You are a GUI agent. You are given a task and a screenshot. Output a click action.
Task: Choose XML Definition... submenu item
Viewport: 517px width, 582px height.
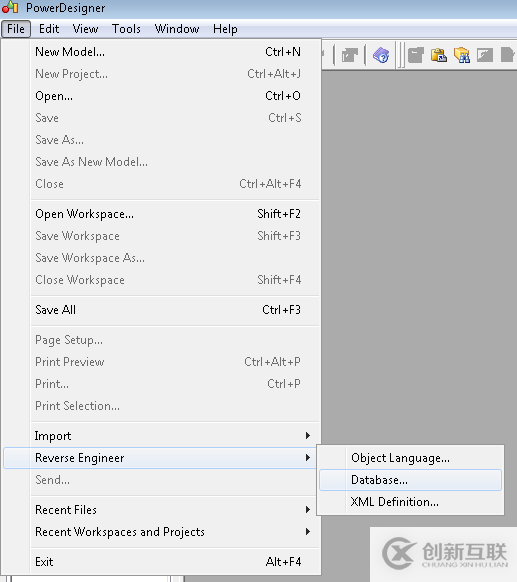pos(410,502)
